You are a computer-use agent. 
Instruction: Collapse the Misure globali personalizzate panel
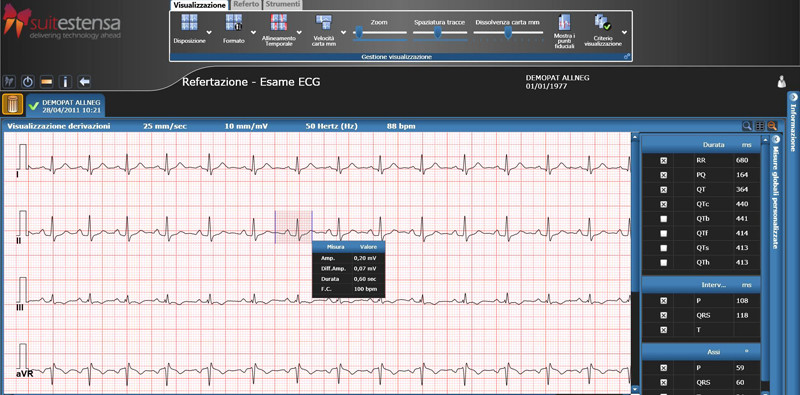(776, 139)
